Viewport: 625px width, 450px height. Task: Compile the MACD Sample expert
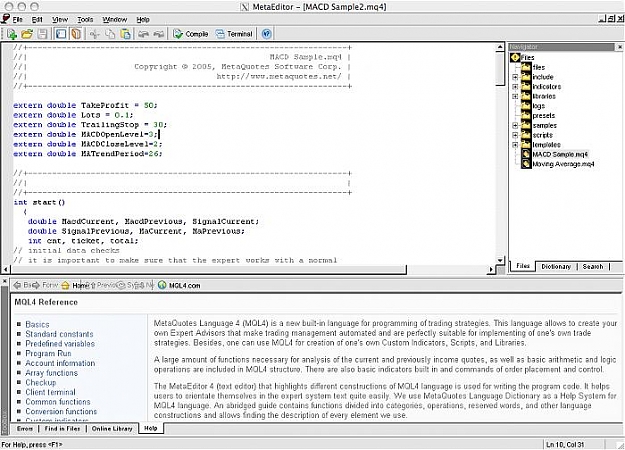click(x=191, y=34)
